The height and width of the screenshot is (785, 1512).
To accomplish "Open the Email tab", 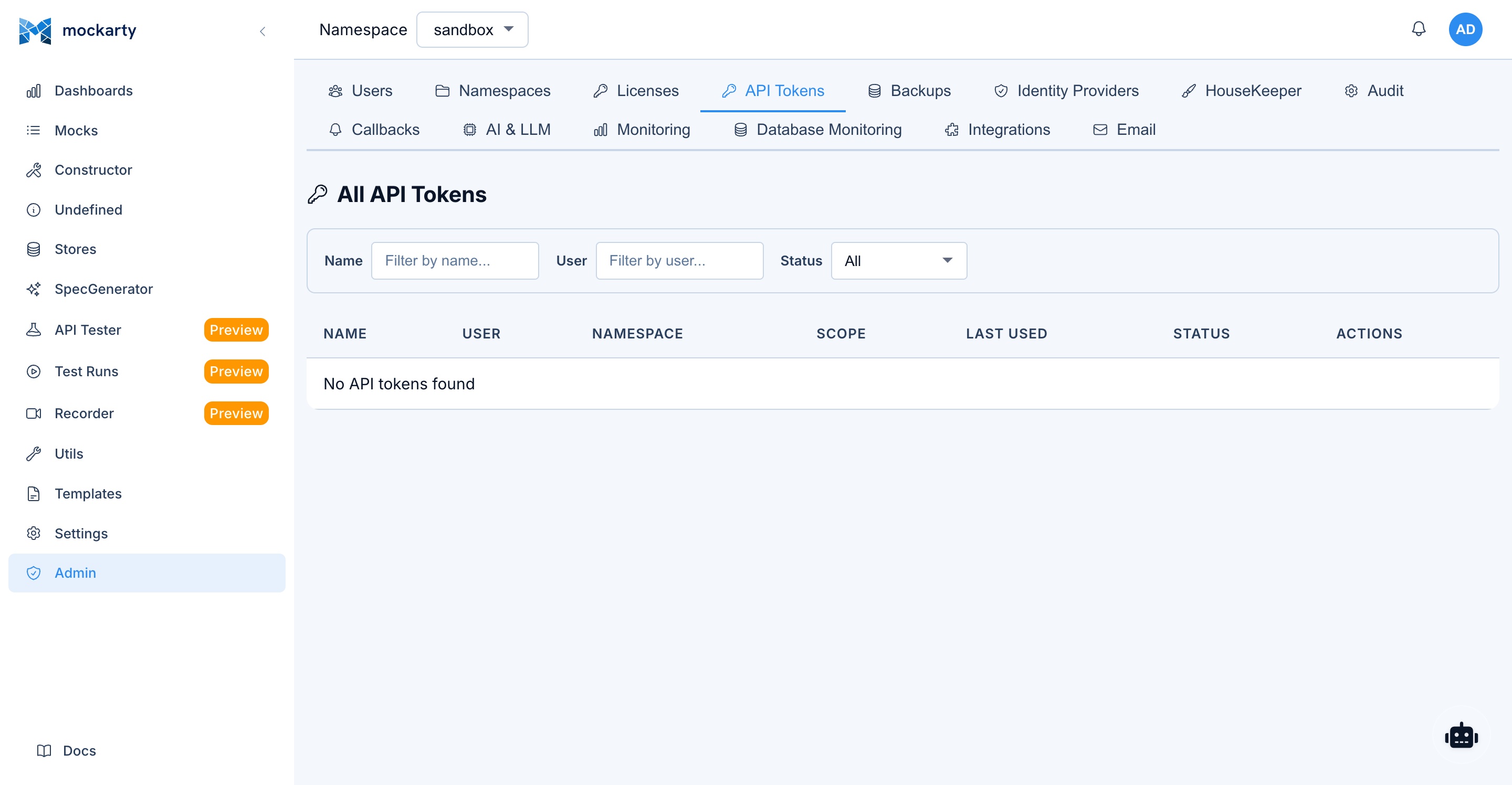I will pyautogui.click(x=1124, y=130).
